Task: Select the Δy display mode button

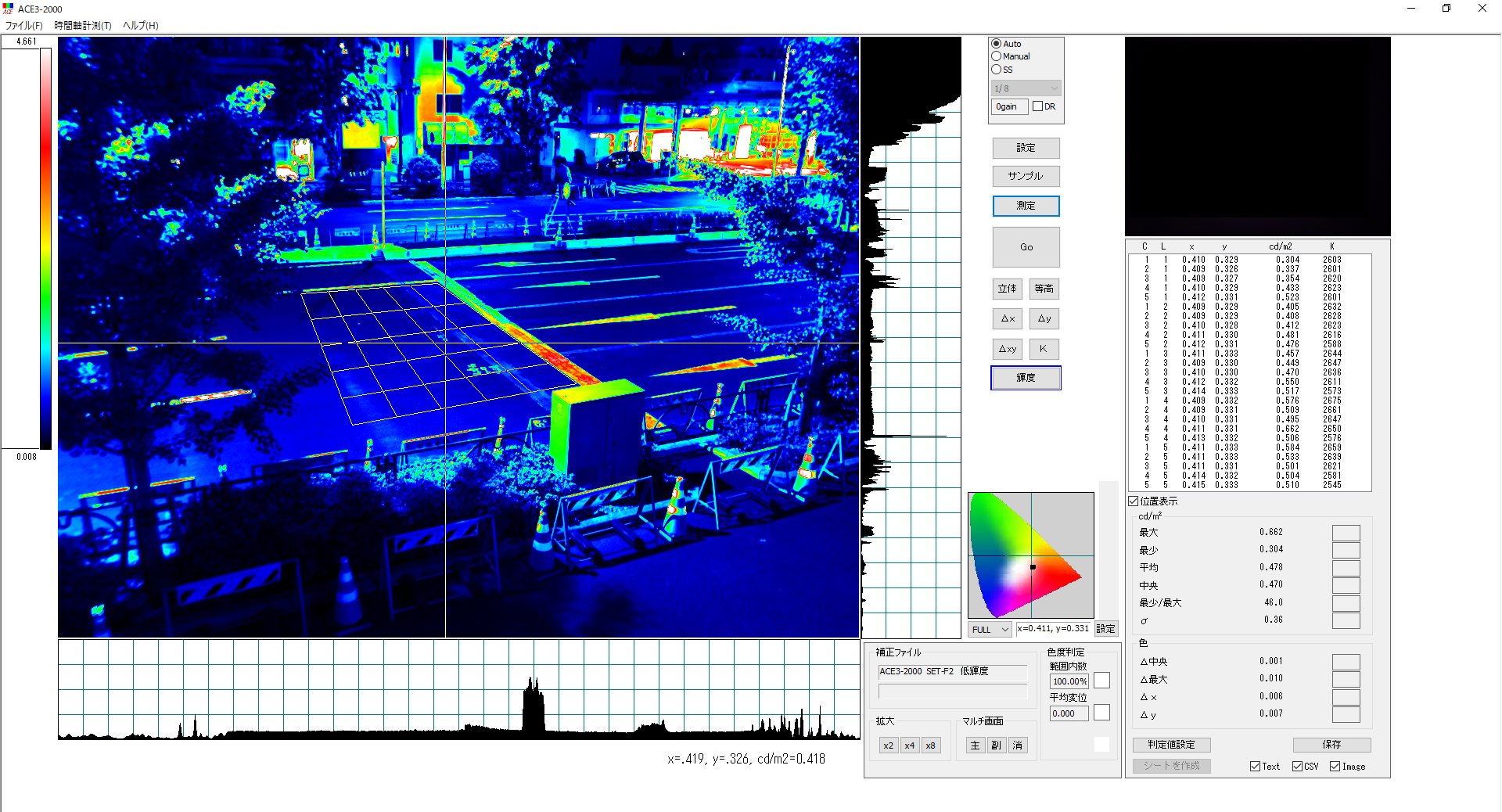Action: (1044, 318)
